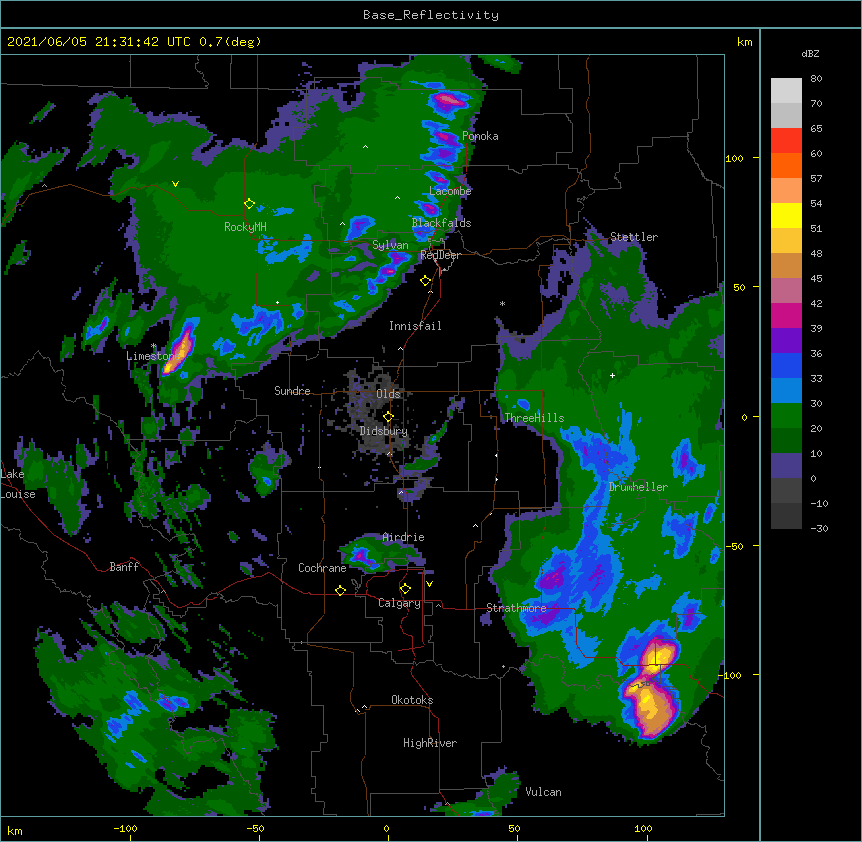
Task: Click the Ponoka city label
Action: coord(480,136)
